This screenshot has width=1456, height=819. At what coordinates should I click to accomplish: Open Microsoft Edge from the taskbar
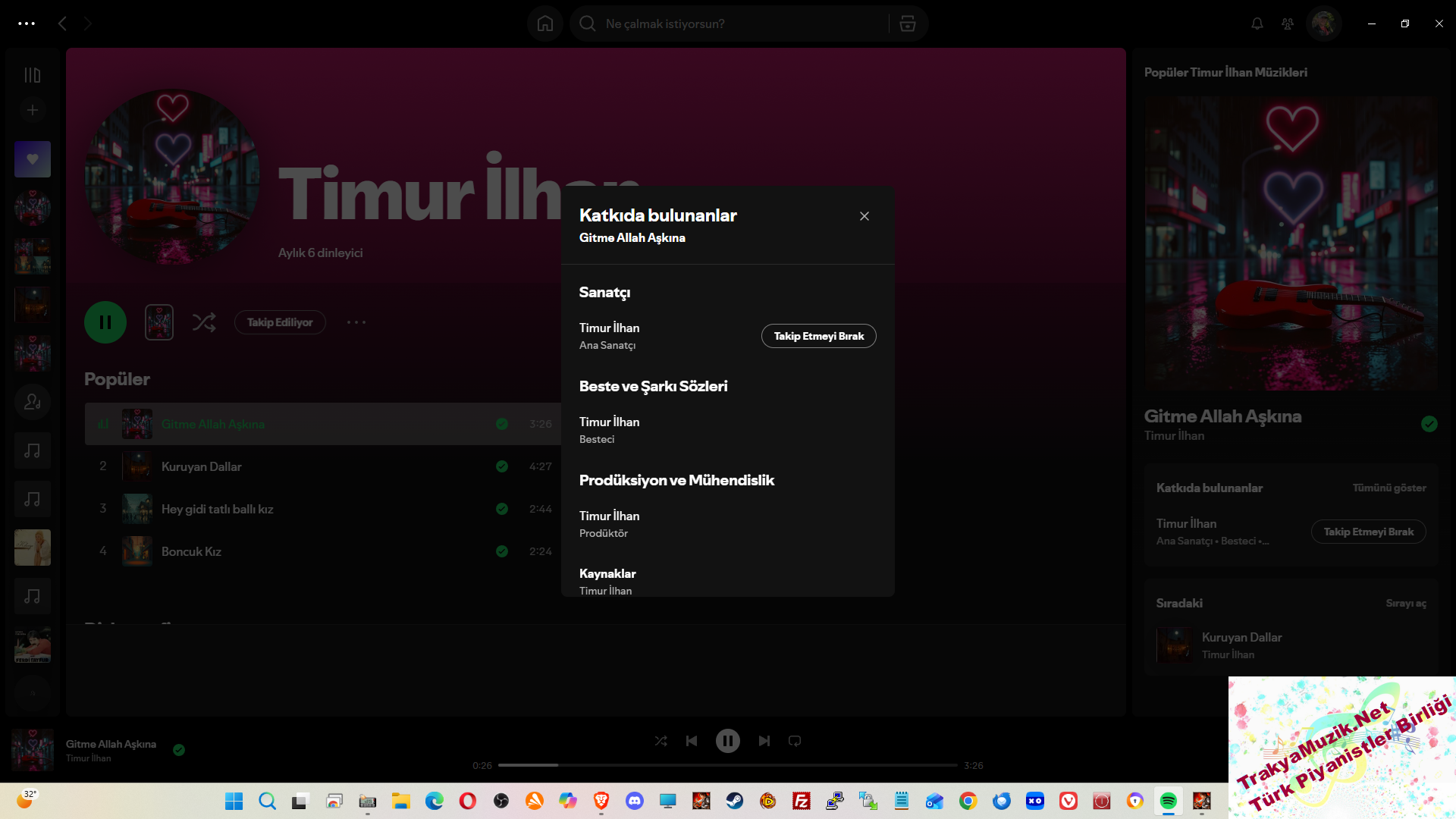(434, 801)
